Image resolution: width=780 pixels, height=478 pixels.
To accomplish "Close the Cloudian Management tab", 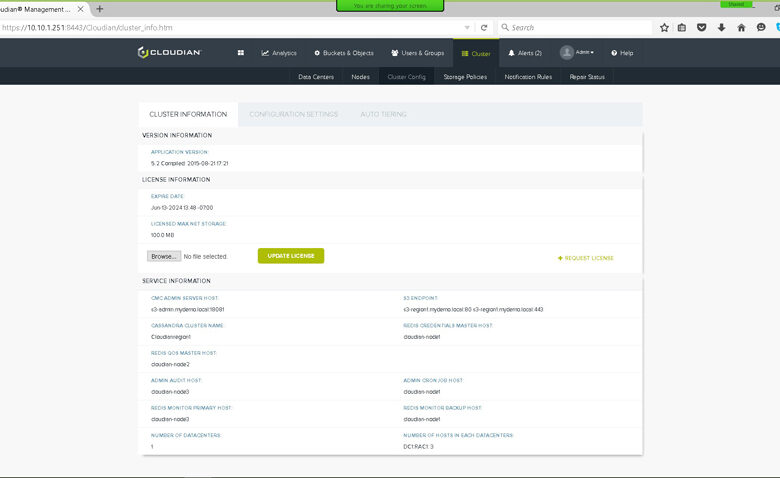I will pyautogui.click(x=81, y=9).
